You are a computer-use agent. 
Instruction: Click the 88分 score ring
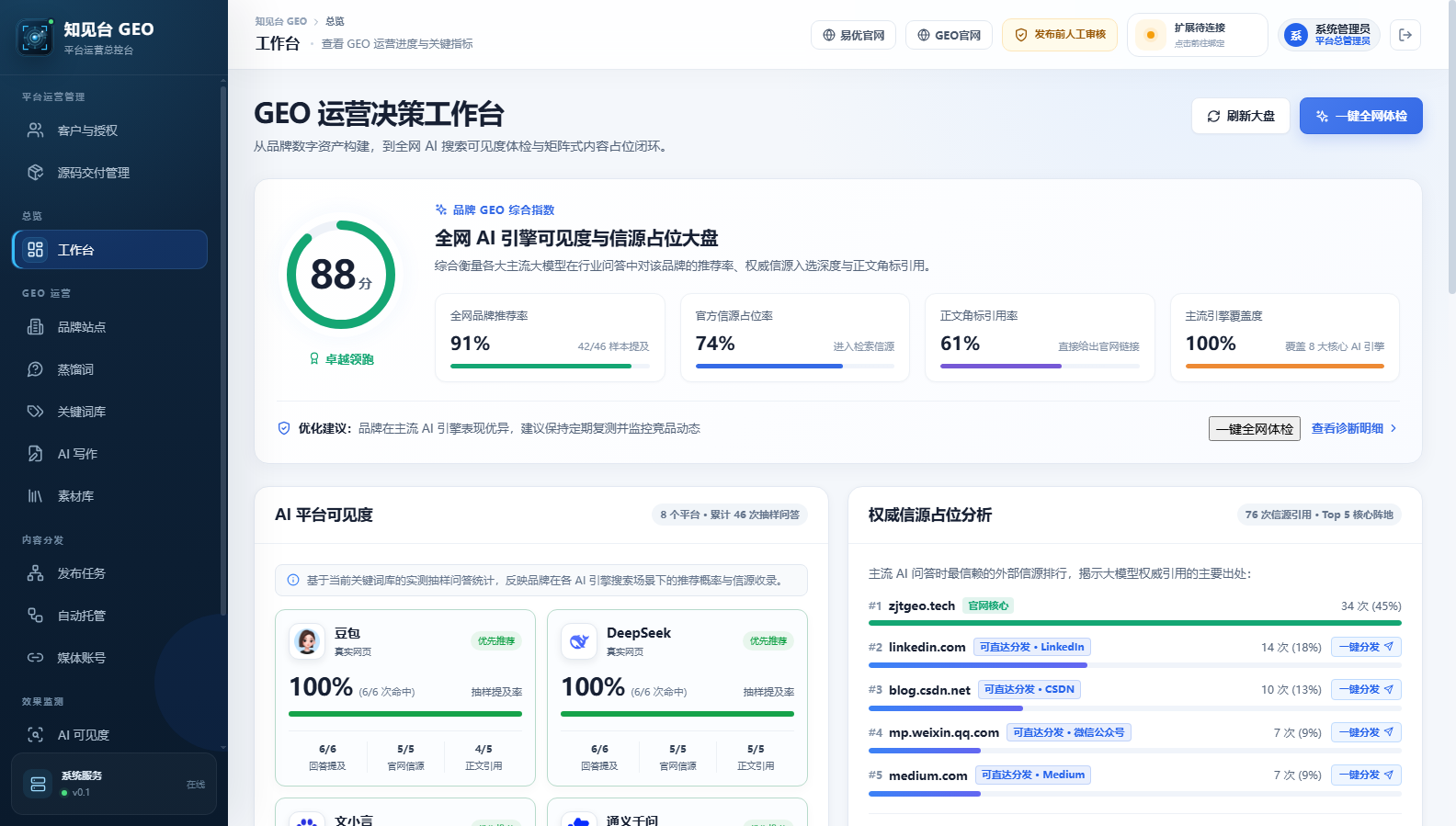pos(341,275)
